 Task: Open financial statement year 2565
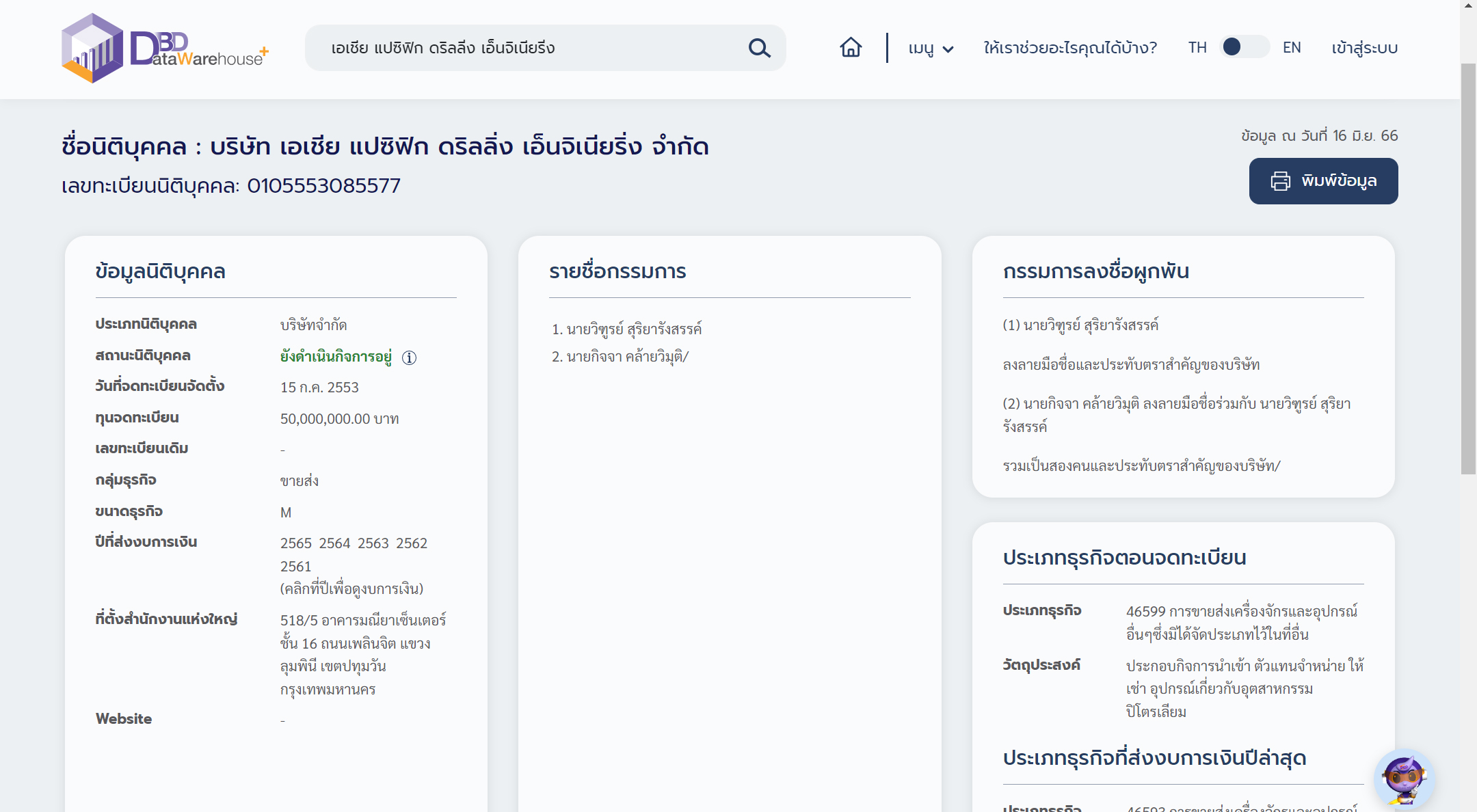[x=295, y=543]
